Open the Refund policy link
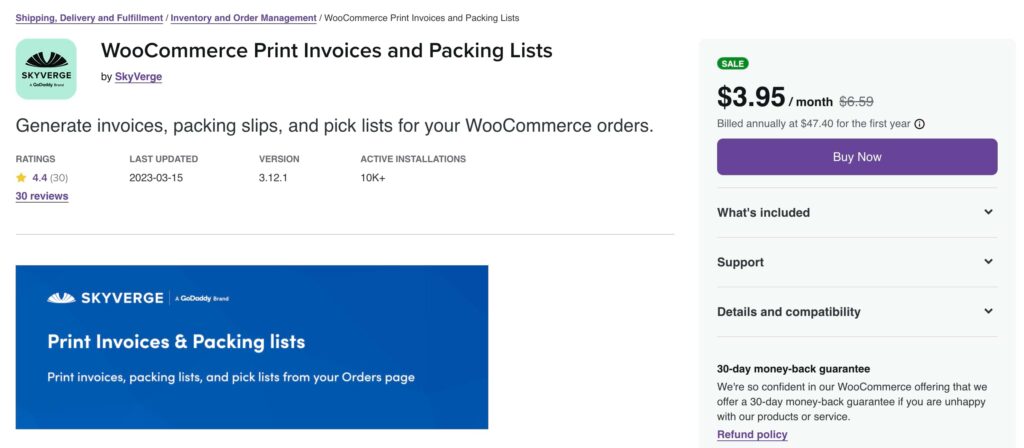 752,434
